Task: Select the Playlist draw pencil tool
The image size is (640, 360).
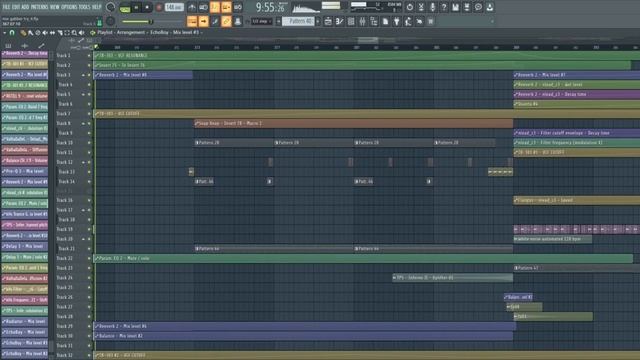Action: pyautogui.click(x=23, y=33)
